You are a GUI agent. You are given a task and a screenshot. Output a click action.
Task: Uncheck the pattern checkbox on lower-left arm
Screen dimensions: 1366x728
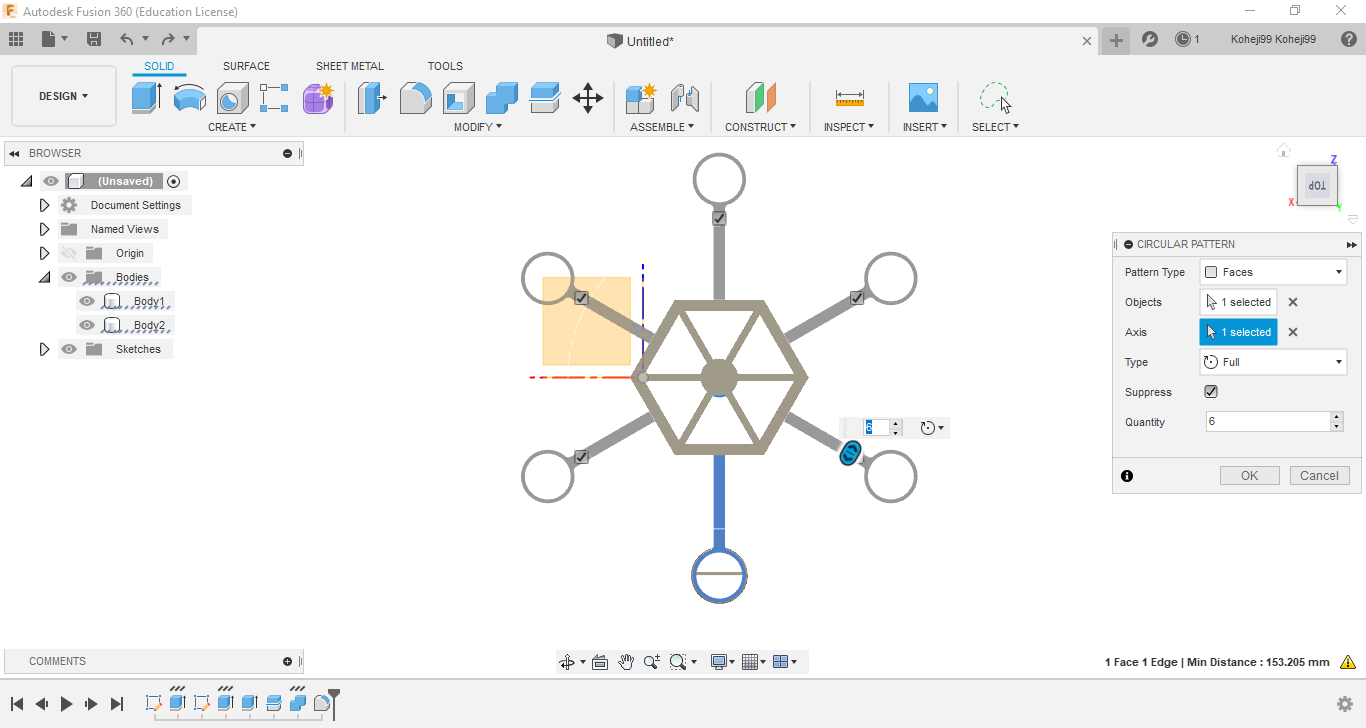pyautogui.click(x=581, y=457)
